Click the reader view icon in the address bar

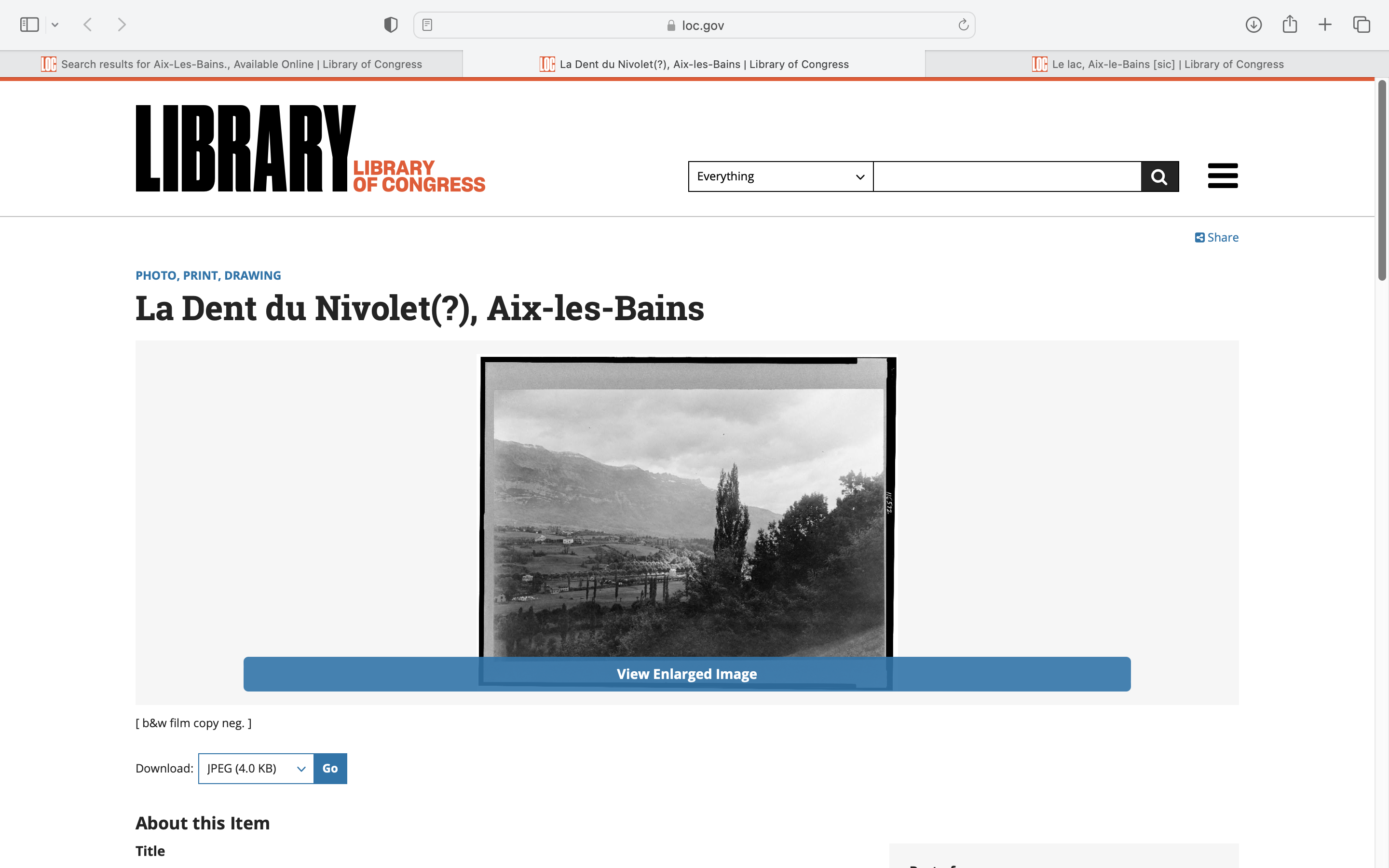tap(427, 25)
